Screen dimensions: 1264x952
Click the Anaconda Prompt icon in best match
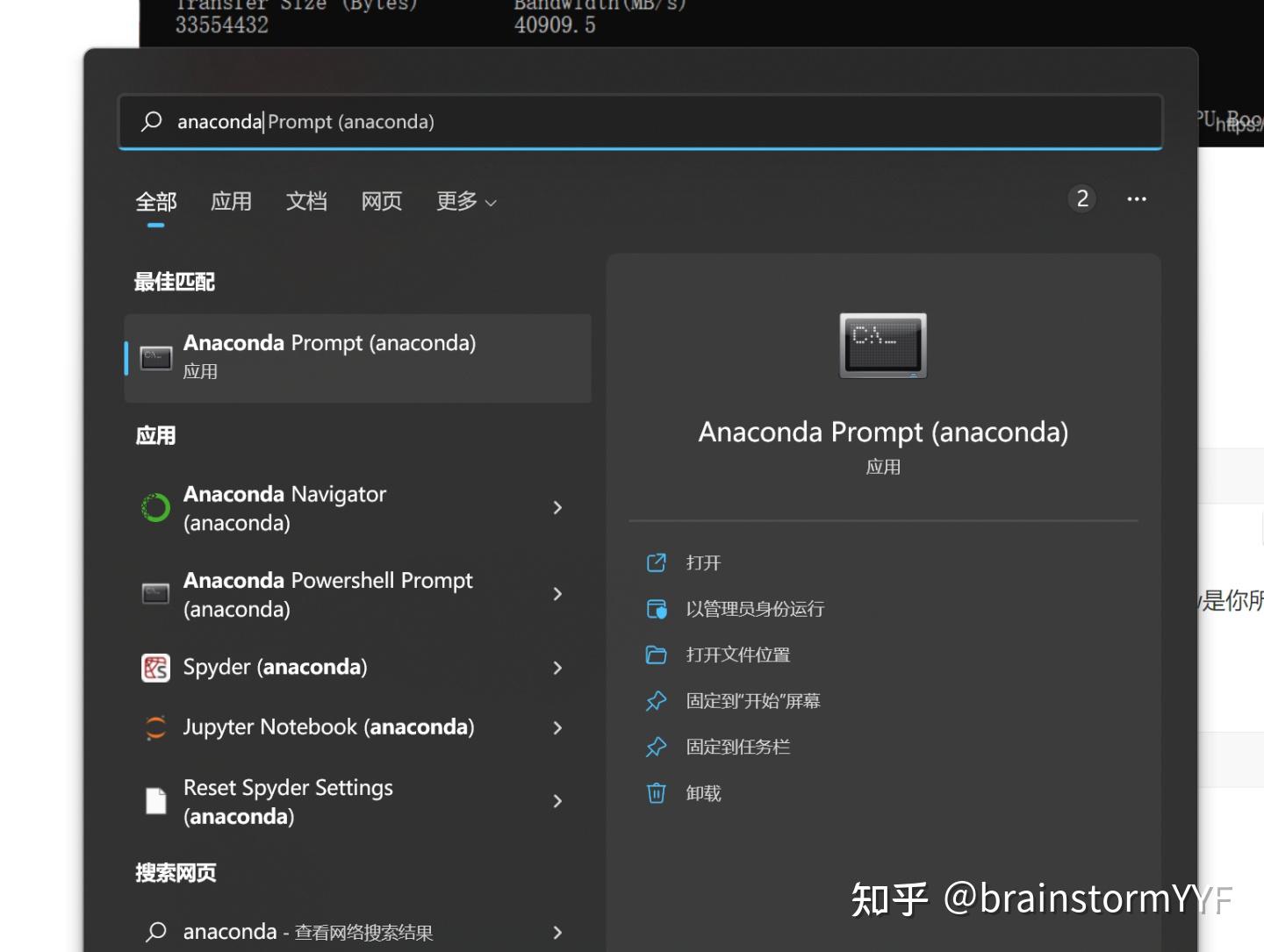(x=155, y=357)
